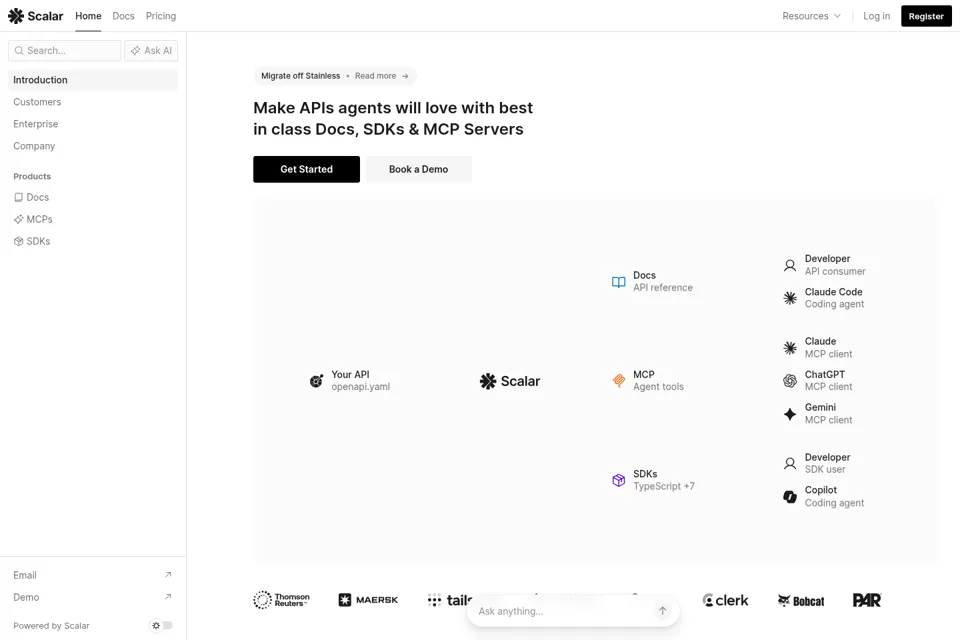
Task: Click the PAR logo
Action: tap(866, 600)
